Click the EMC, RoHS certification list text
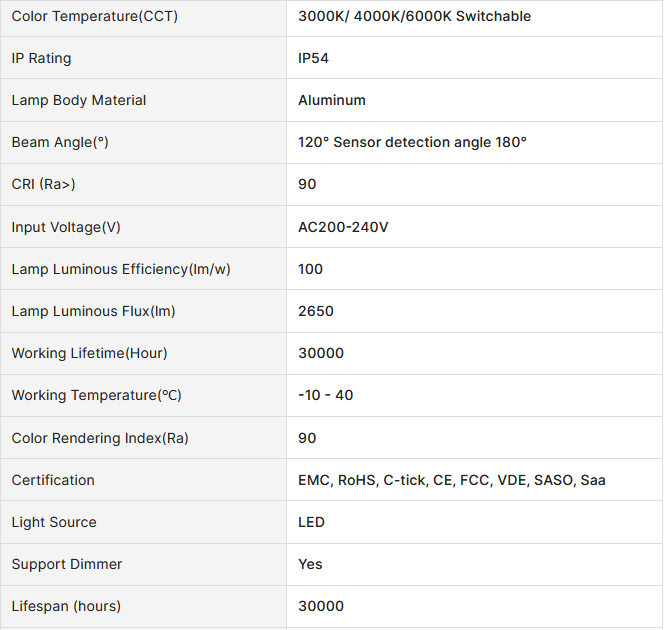Viewport: 664px width, 630px height. pyautogui.click(x=451, y=480)
